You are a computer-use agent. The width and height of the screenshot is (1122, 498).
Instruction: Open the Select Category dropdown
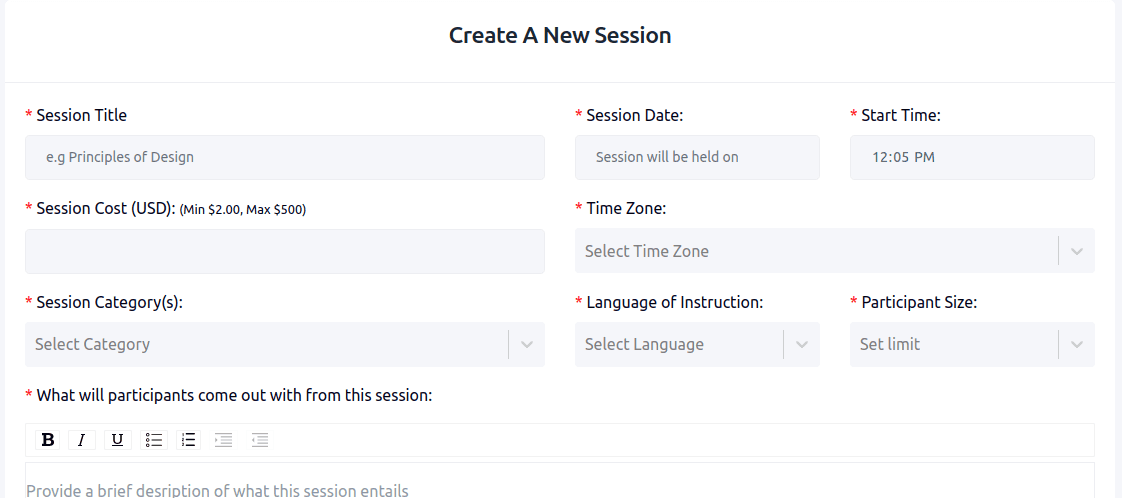point(285,344)
